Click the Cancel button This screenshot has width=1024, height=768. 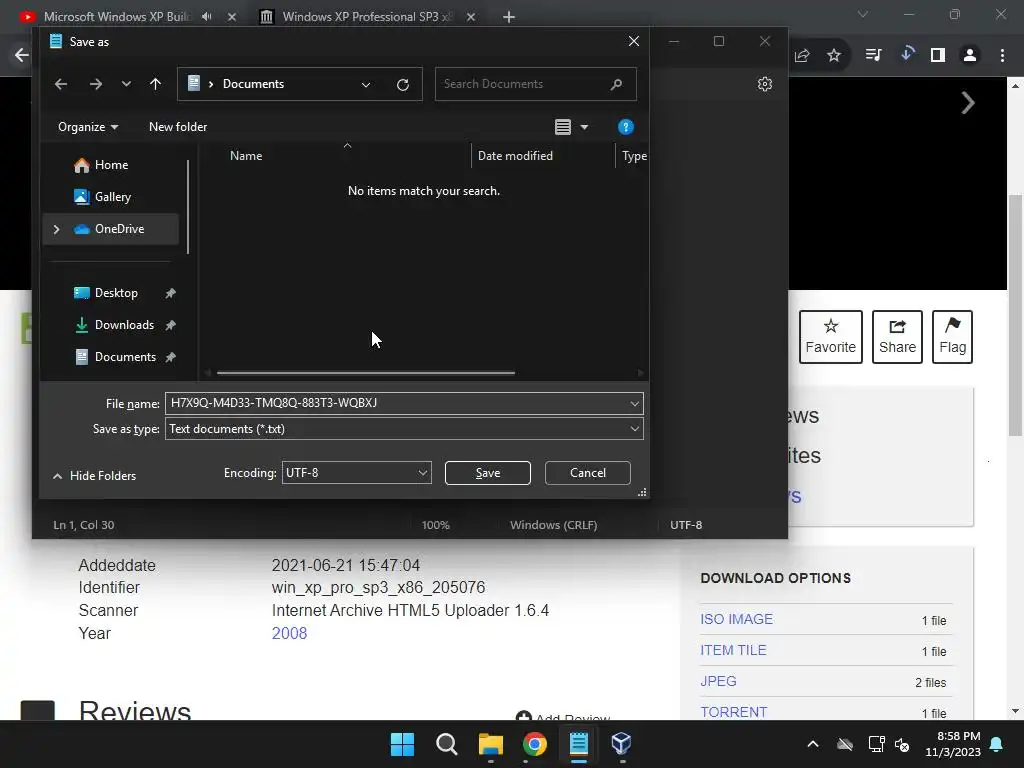pos(588,473)
